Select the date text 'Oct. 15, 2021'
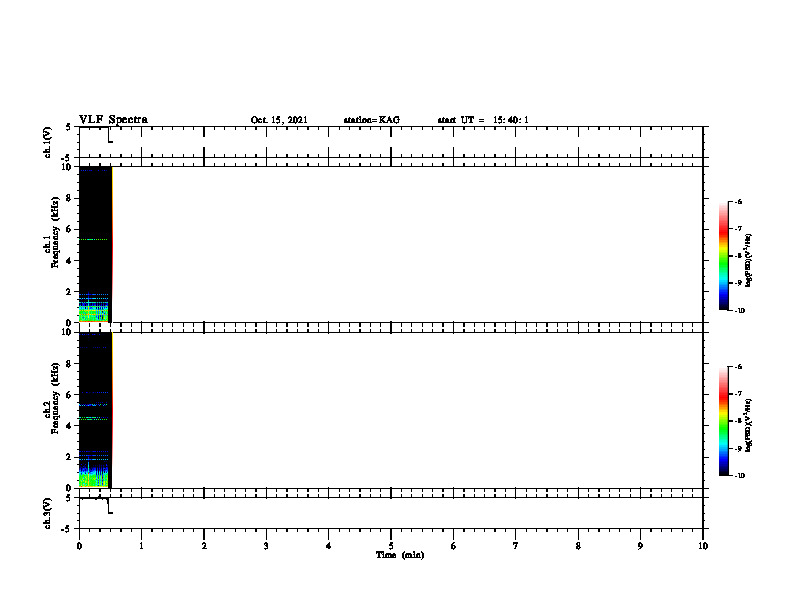The image size is (792, 612). 279,120
